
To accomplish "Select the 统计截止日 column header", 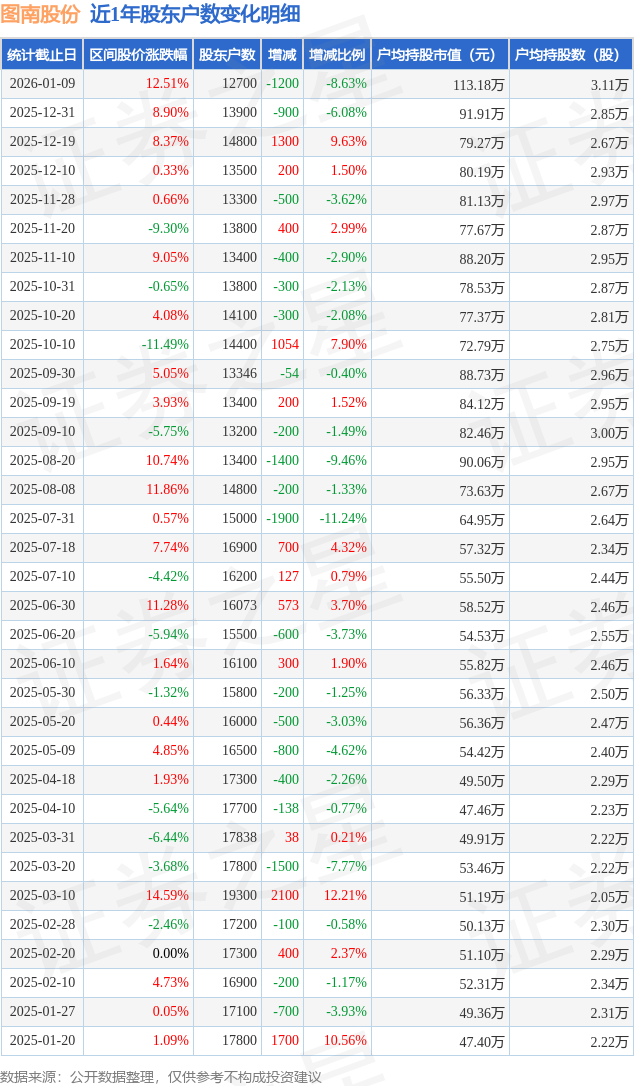I will point(41,55).
